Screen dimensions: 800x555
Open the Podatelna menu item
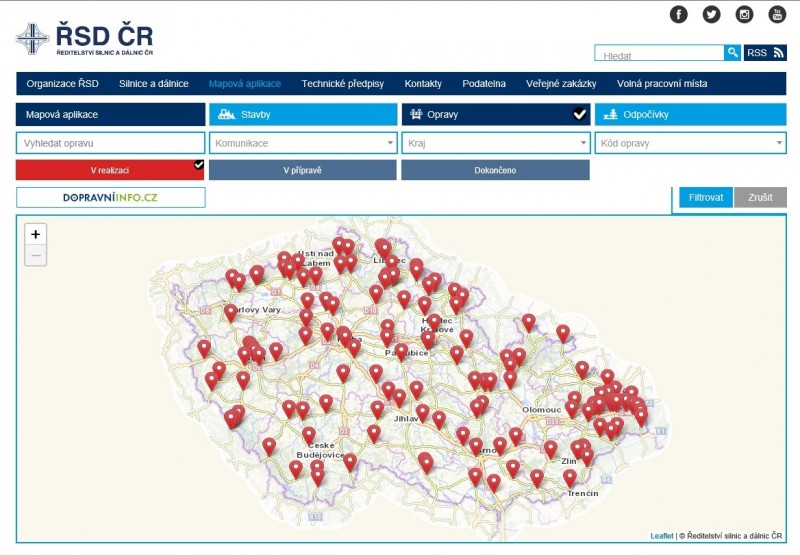[484, 84]
